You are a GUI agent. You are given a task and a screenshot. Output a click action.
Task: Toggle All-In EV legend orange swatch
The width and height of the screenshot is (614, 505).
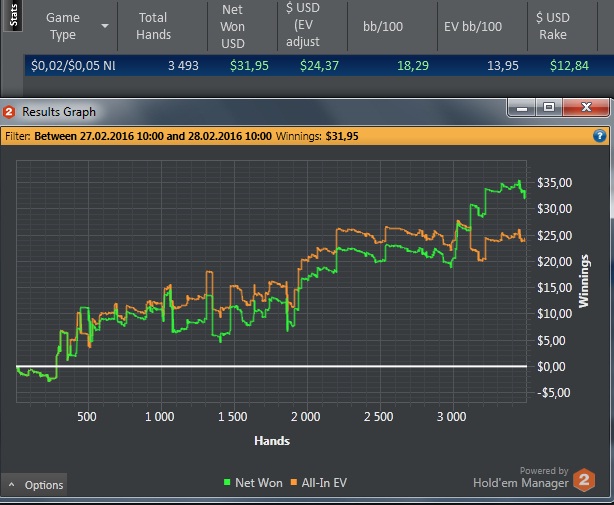coord(294,482)
